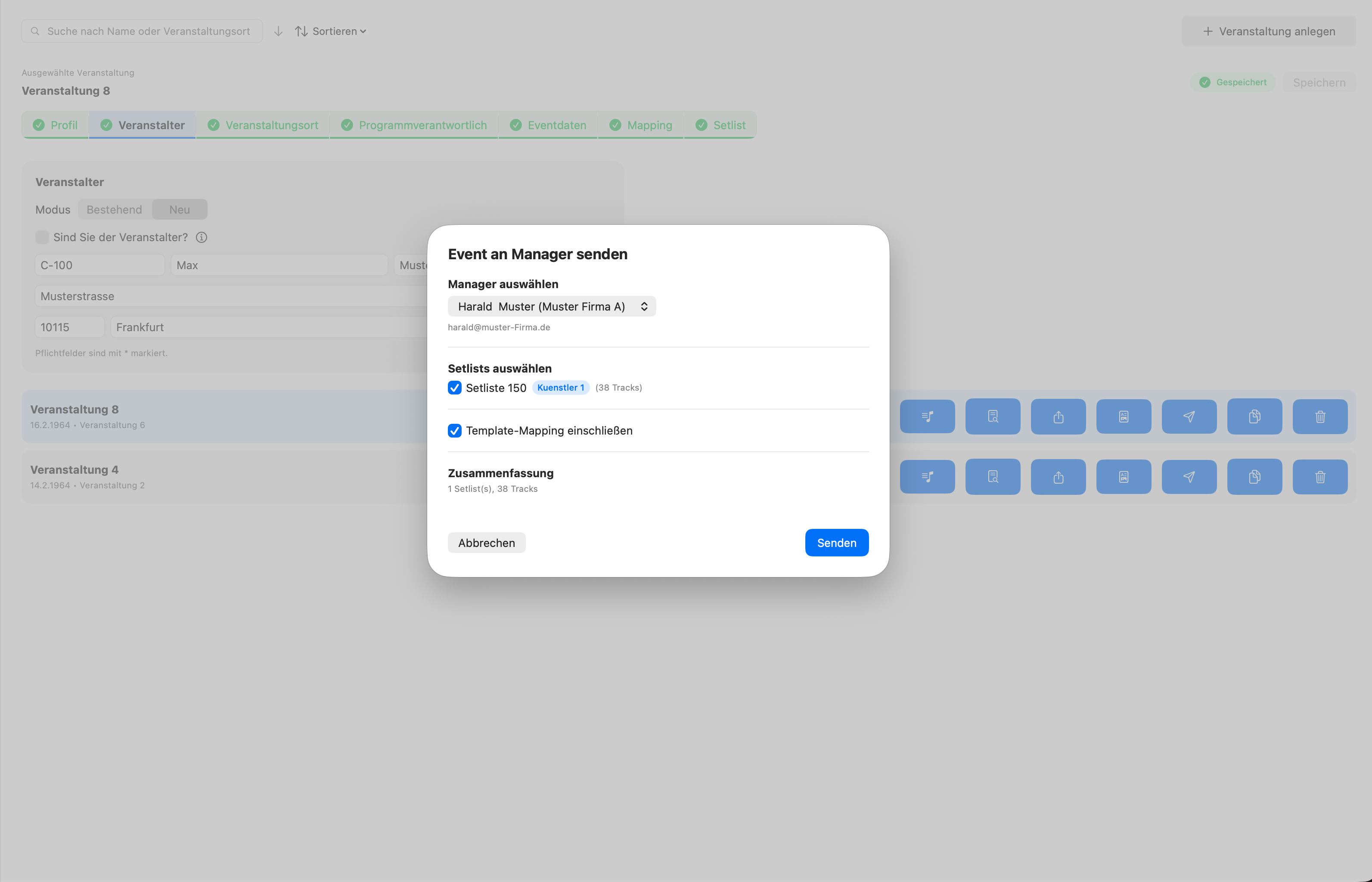Click the share icon in Veranstaltung 8 row
The image size is (1372, 882).
(x=1058, y=416)
